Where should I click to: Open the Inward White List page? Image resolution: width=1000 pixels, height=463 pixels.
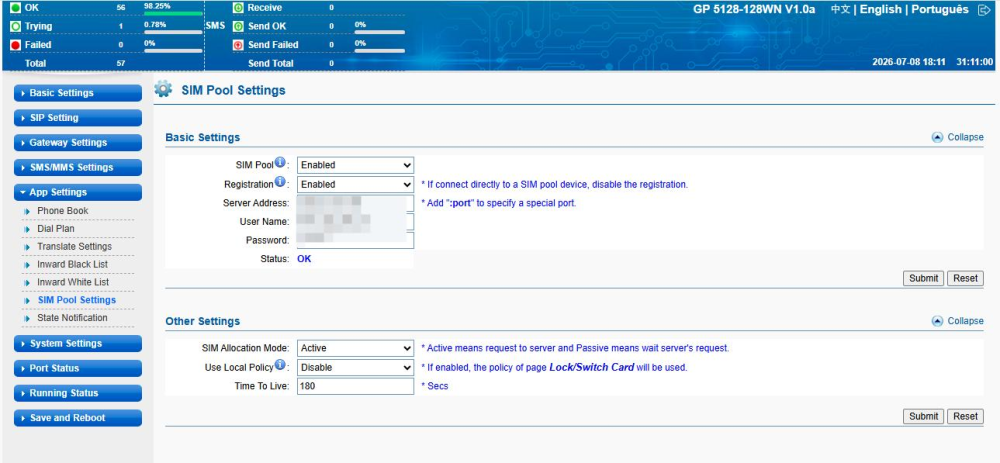pos(73,282)
